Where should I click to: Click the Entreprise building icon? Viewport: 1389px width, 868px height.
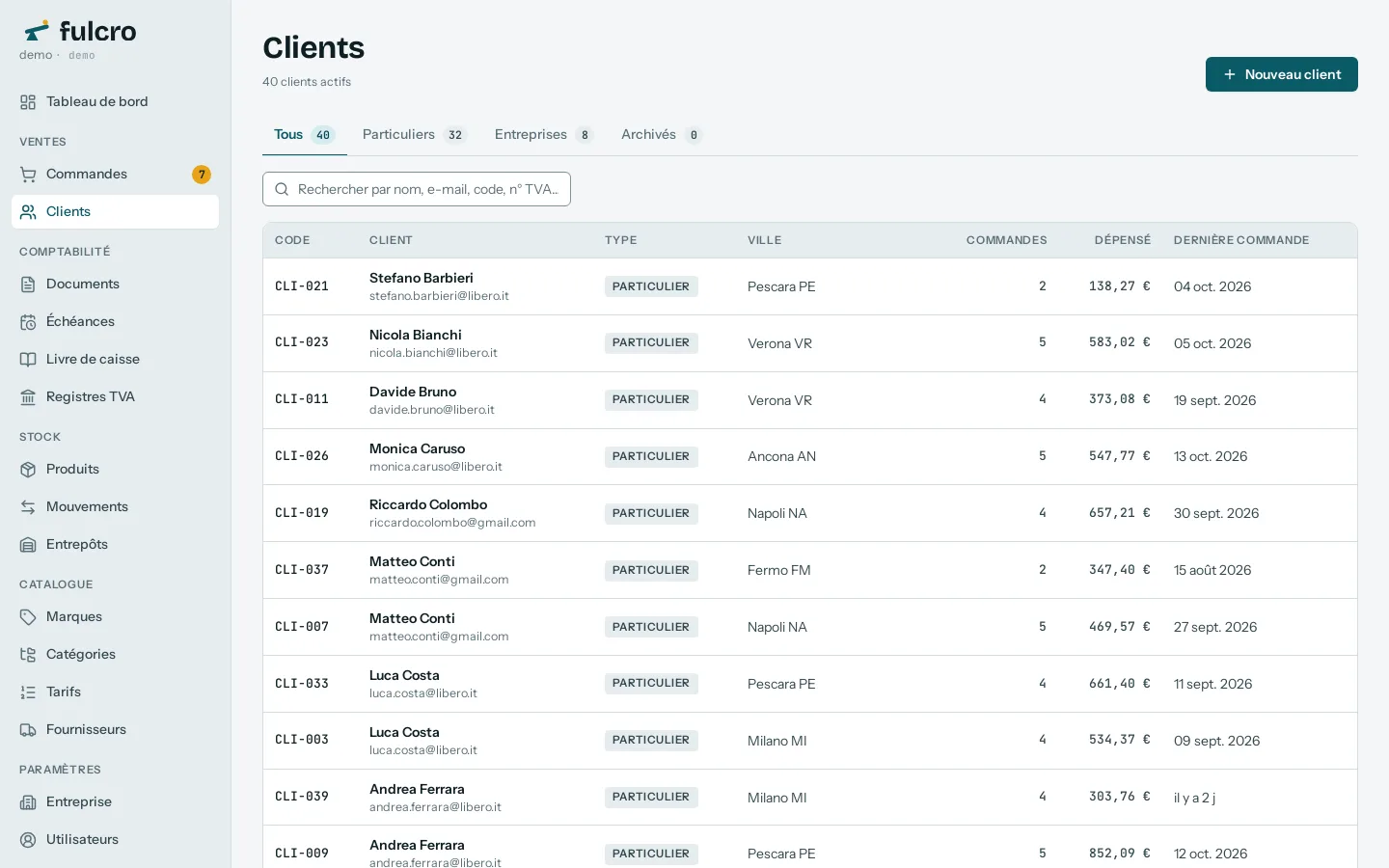point(28,802)
